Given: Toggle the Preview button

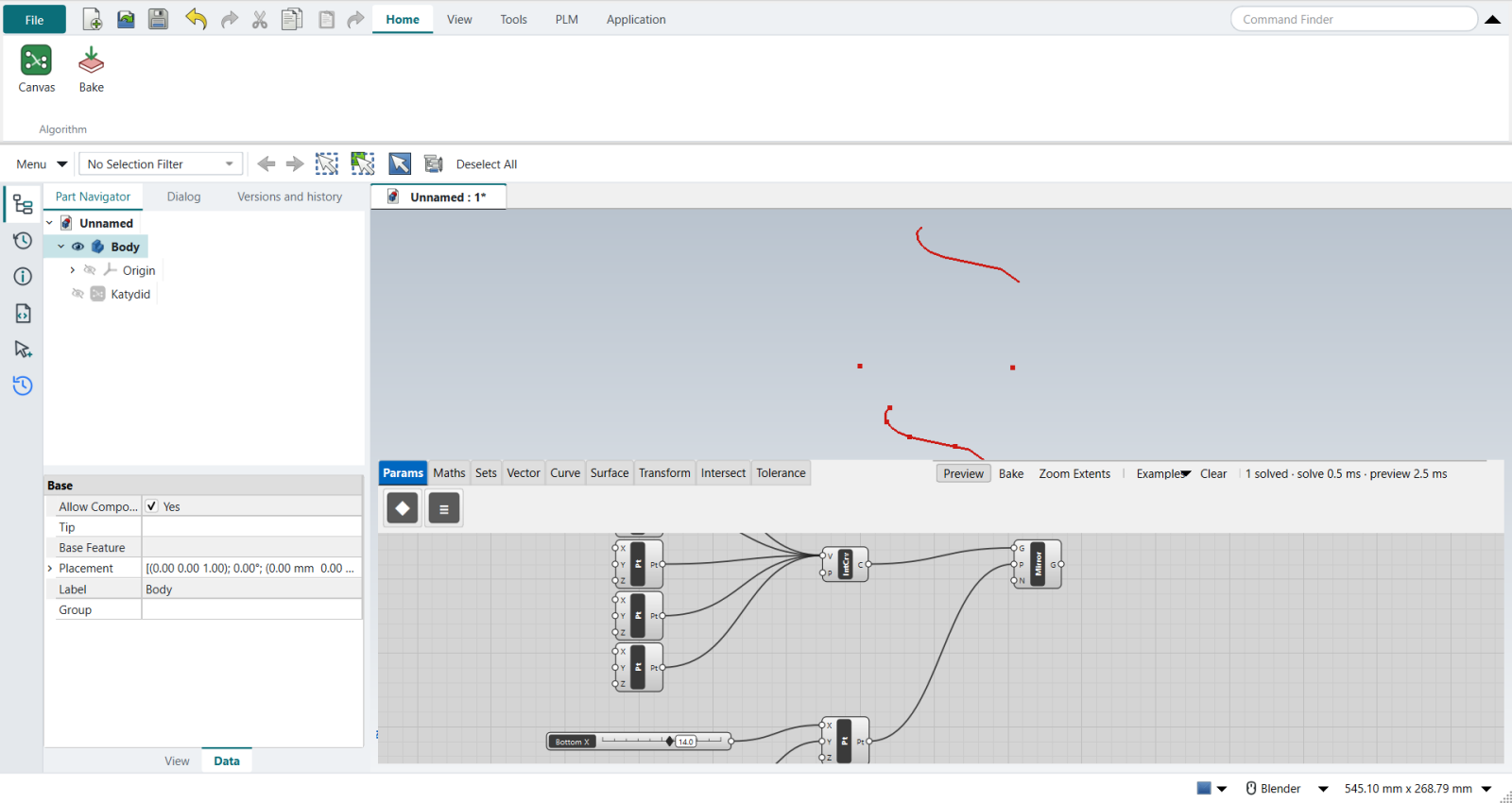Looking at the screenshot, I should point(963,473).
